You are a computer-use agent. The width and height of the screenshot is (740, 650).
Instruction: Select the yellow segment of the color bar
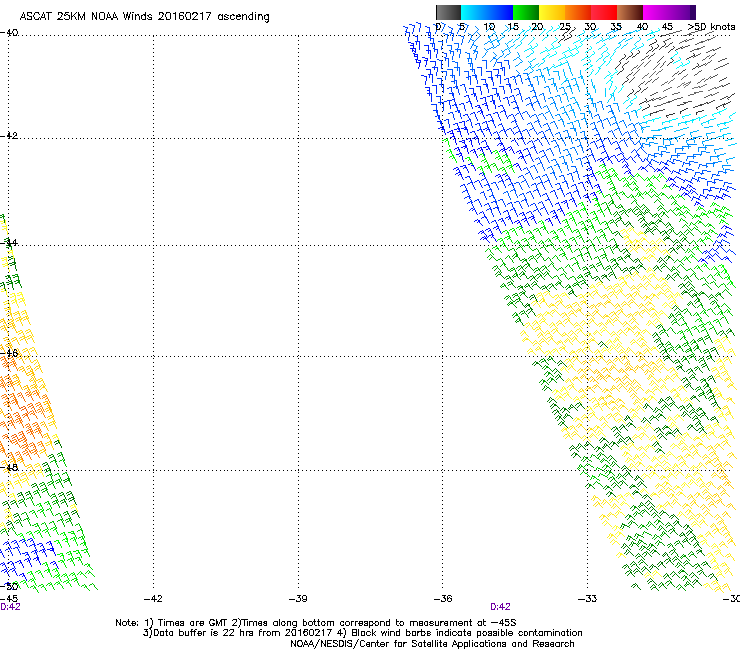[552, 12]
